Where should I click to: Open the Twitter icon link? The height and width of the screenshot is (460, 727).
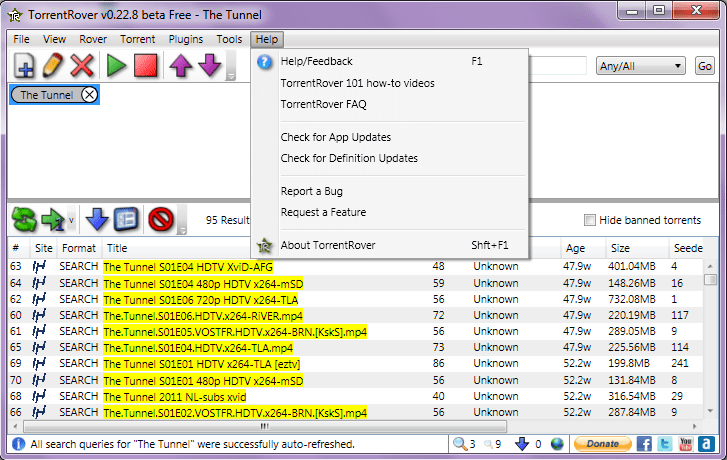(665, 444)
